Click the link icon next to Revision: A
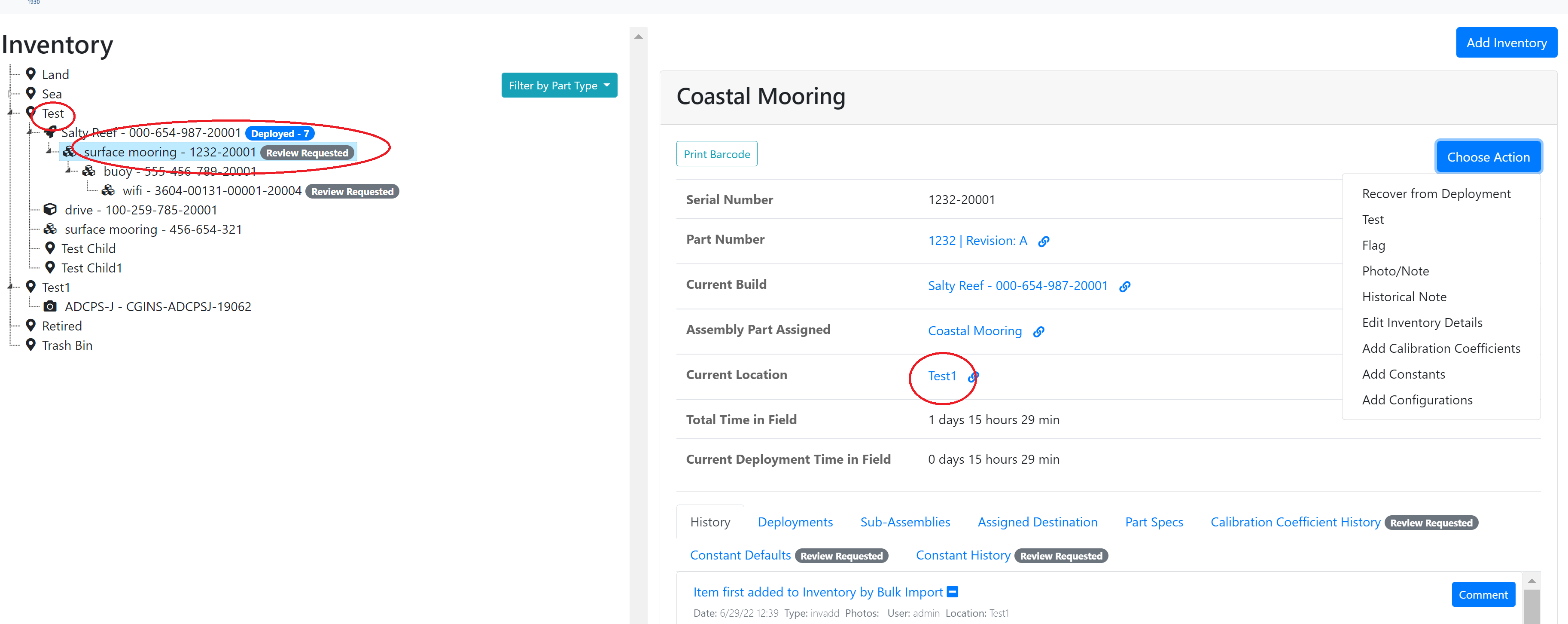 coord(1044,242)
